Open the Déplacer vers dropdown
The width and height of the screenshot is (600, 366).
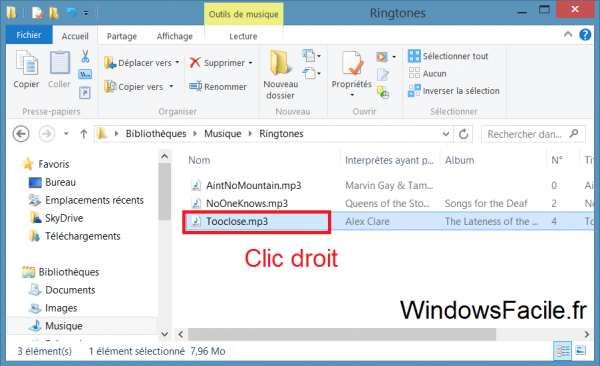177,62
